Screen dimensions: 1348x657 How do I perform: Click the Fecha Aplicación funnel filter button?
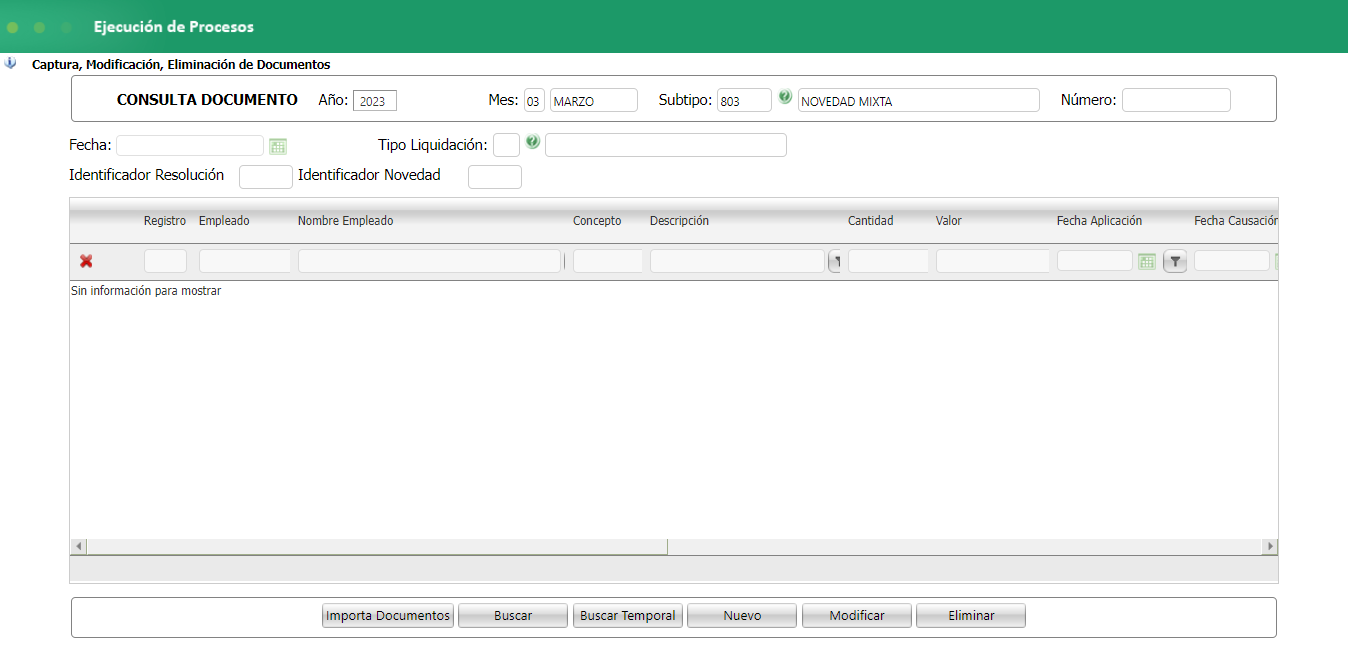[1175, 262]
